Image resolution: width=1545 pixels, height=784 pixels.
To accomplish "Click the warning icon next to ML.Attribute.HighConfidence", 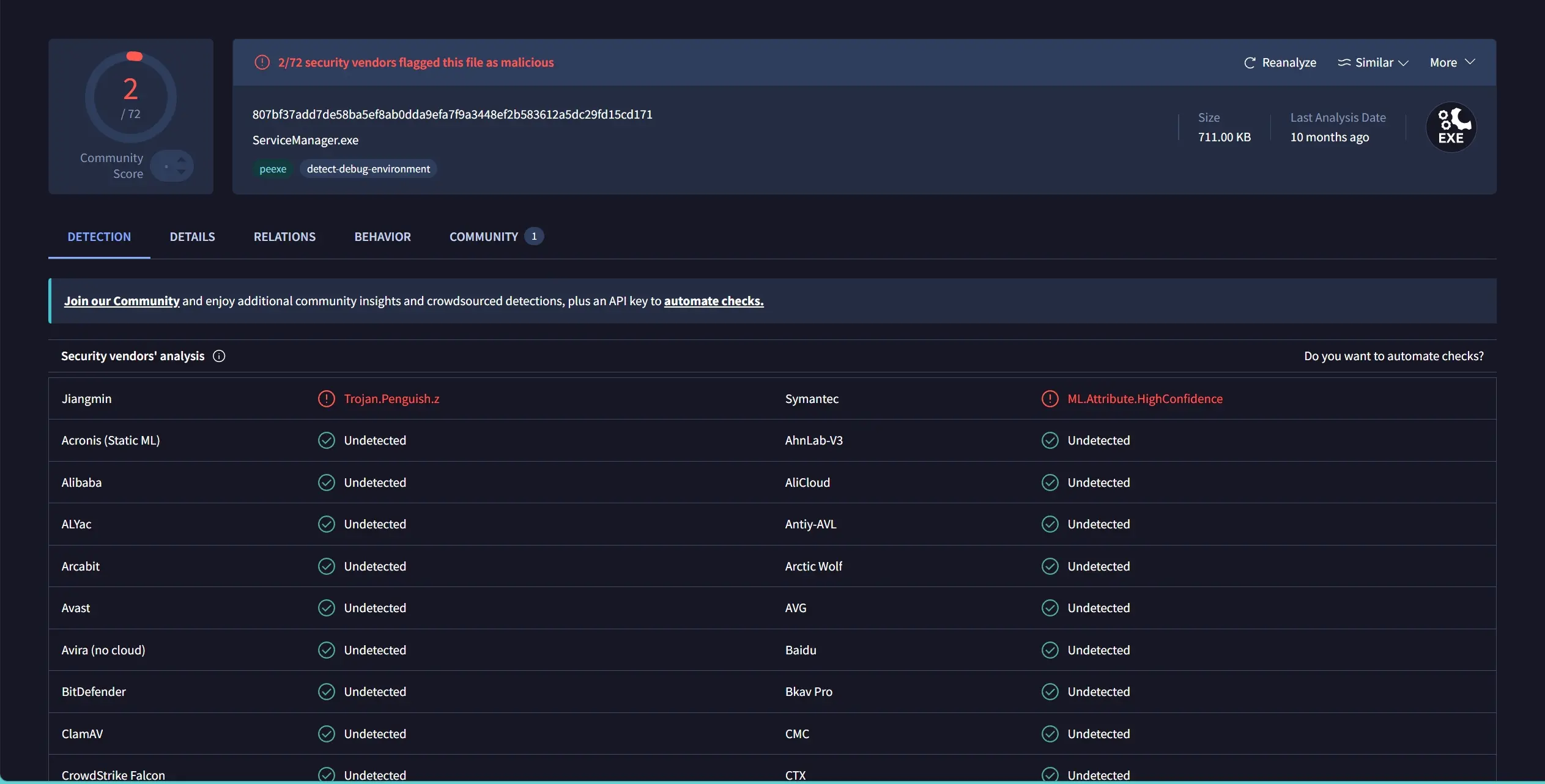I will point(1050,399).
